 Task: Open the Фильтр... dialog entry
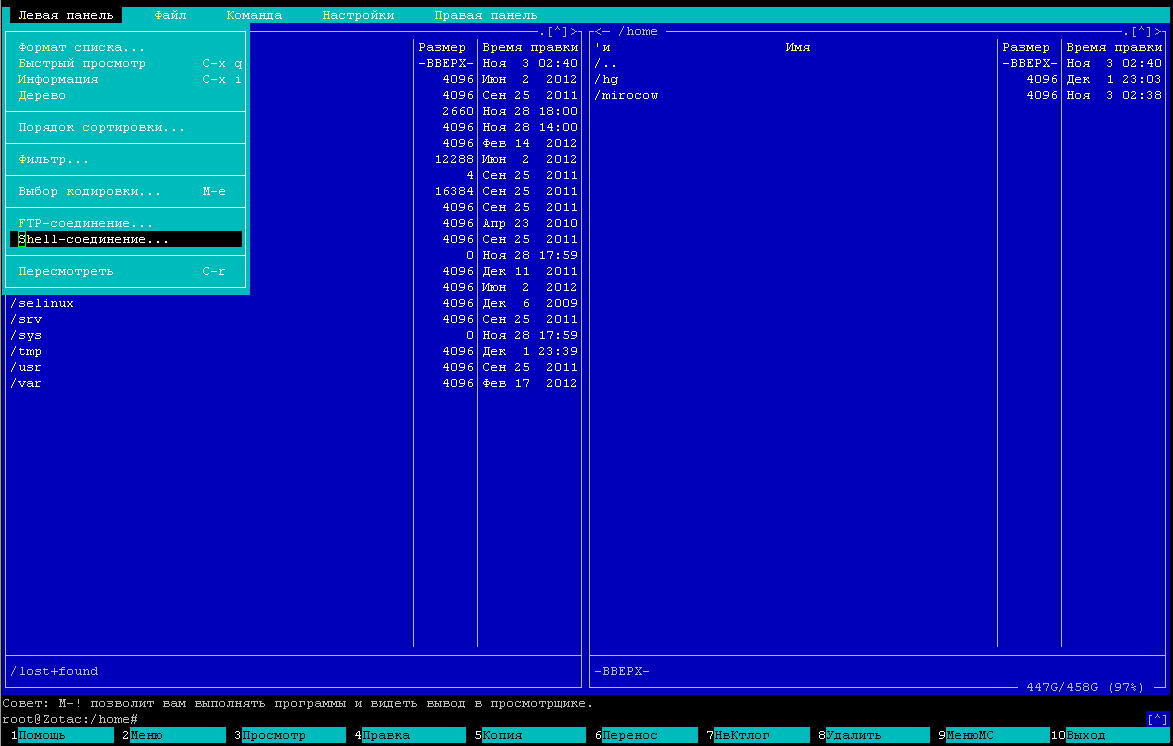54,159
